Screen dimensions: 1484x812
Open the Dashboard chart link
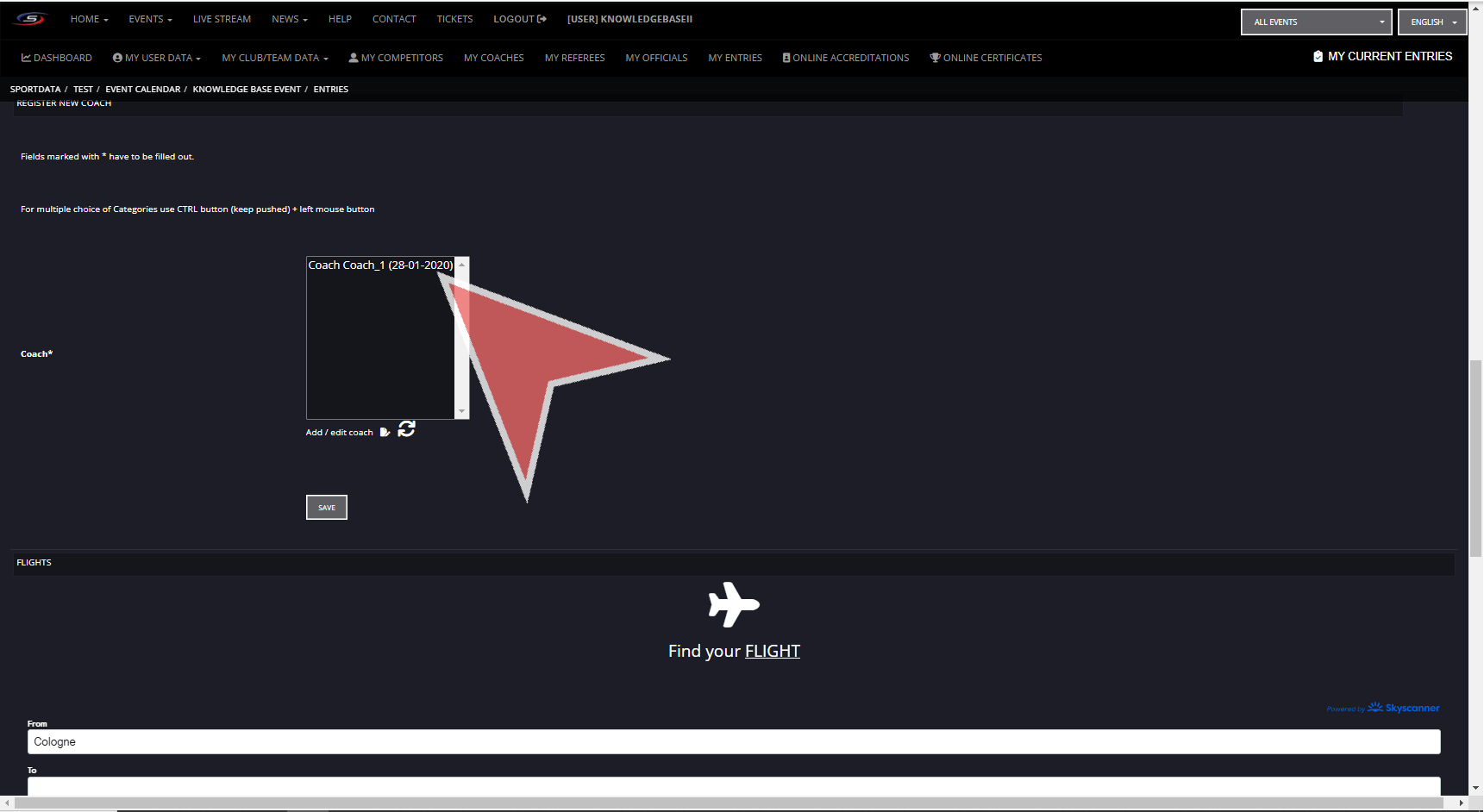click(57, 58)
